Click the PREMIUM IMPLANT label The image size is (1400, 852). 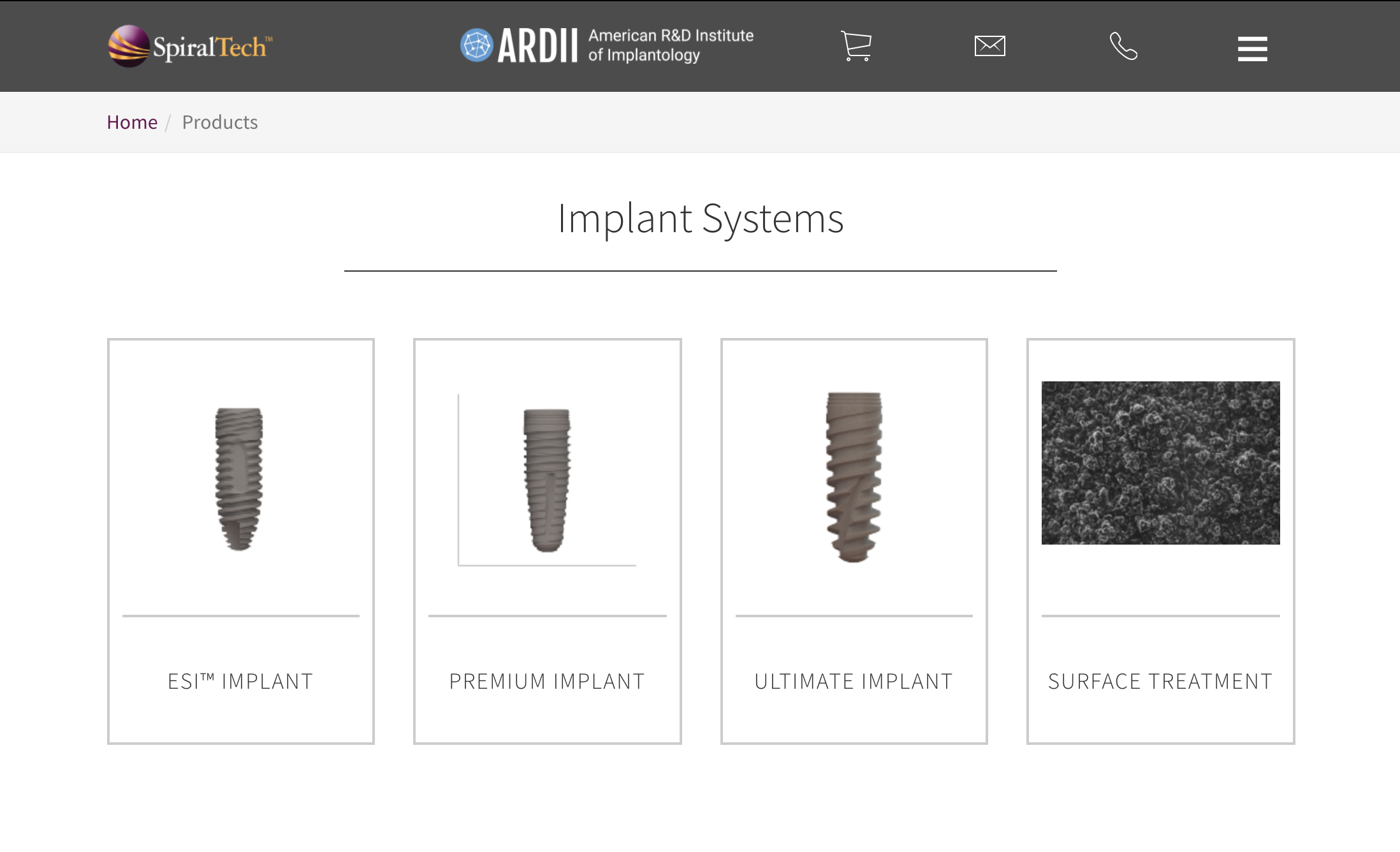547,681
